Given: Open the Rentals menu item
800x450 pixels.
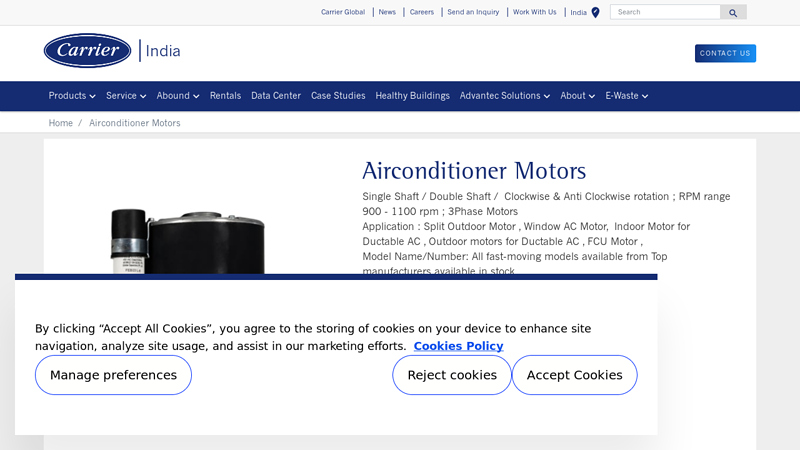Looking at the screenshot, I should (x=225, y=96).
